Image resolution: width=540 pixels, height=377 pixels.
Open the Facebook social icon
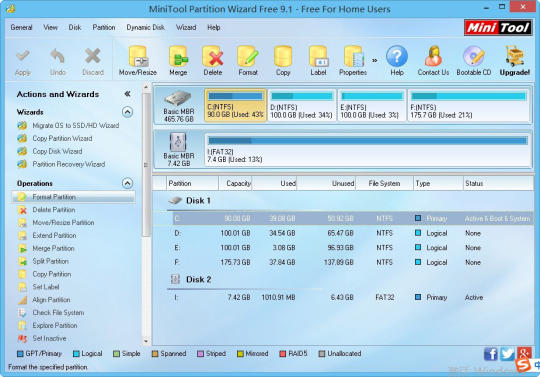[x=491, y=354]
